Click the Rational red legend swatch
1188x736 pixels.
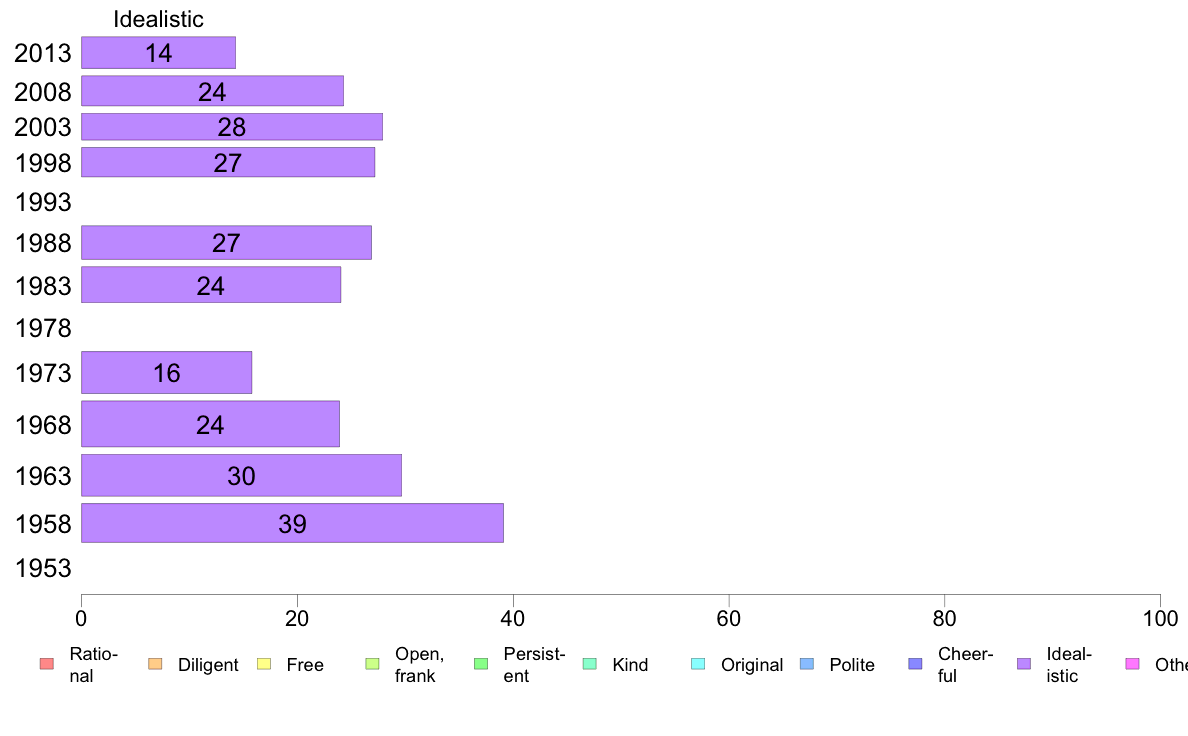click(x=47, y=664)
